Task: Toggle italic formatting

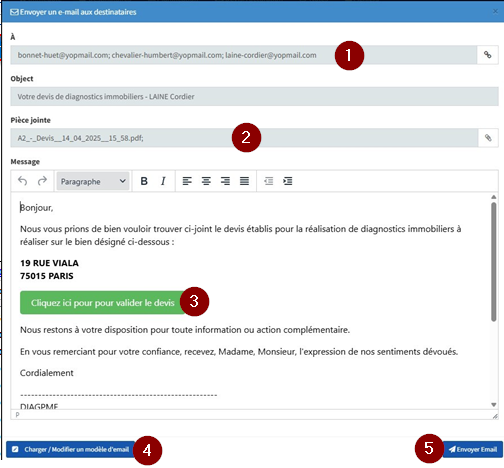Action: click(163, 181)
